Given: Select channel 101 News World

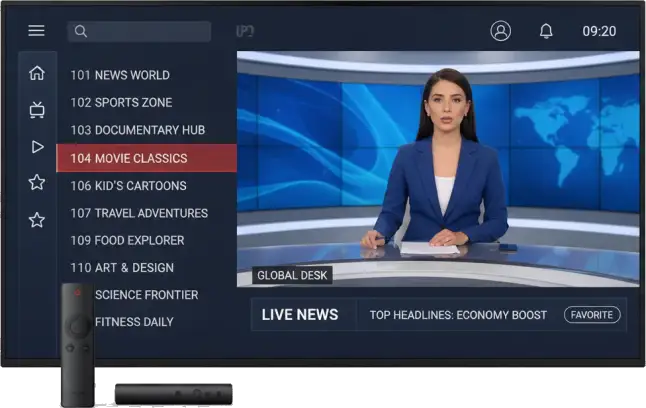Looking at the screenshot, I should pos(120,75).
